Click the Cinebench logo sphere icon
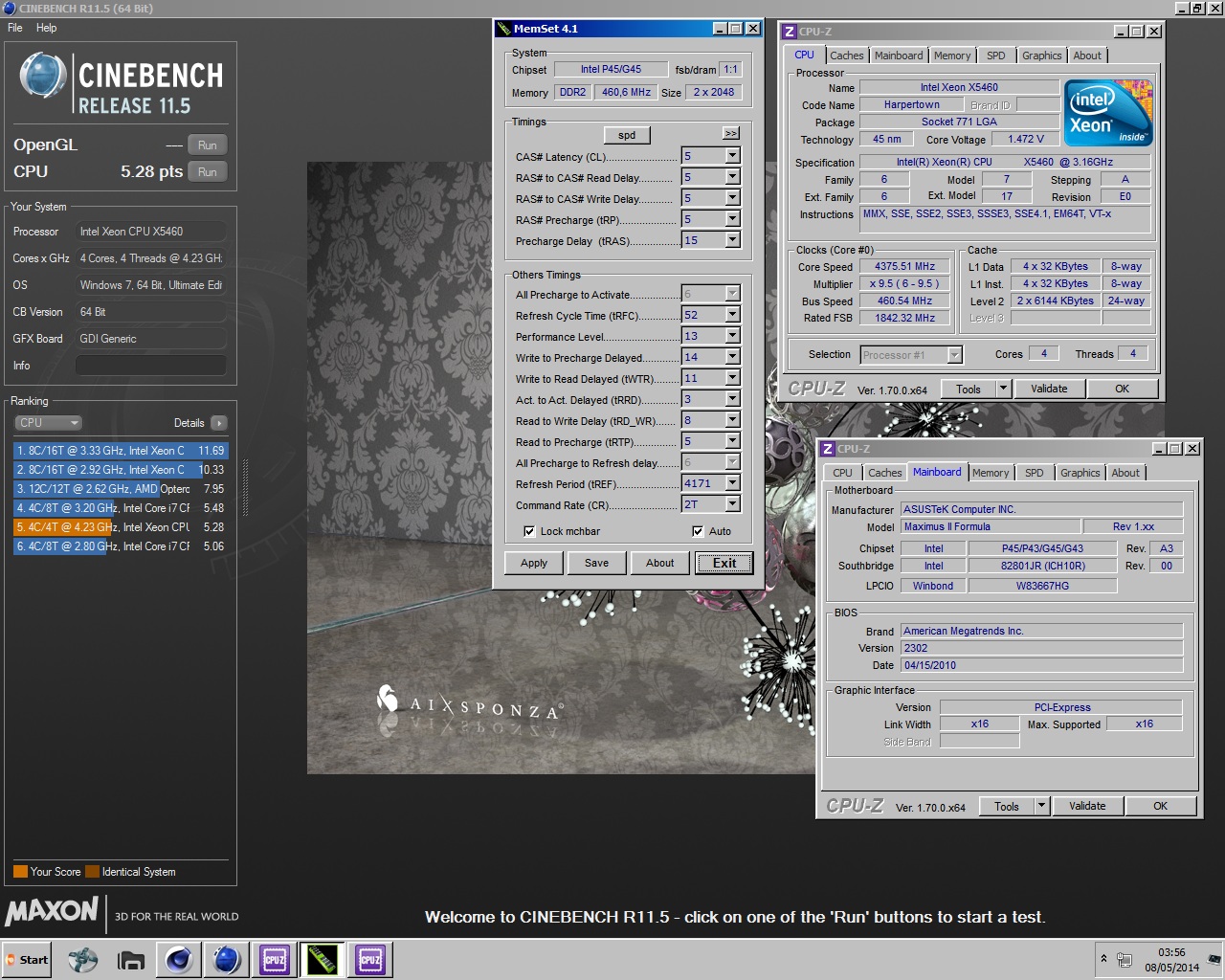1225x980 pixels. tap(43, 78)
